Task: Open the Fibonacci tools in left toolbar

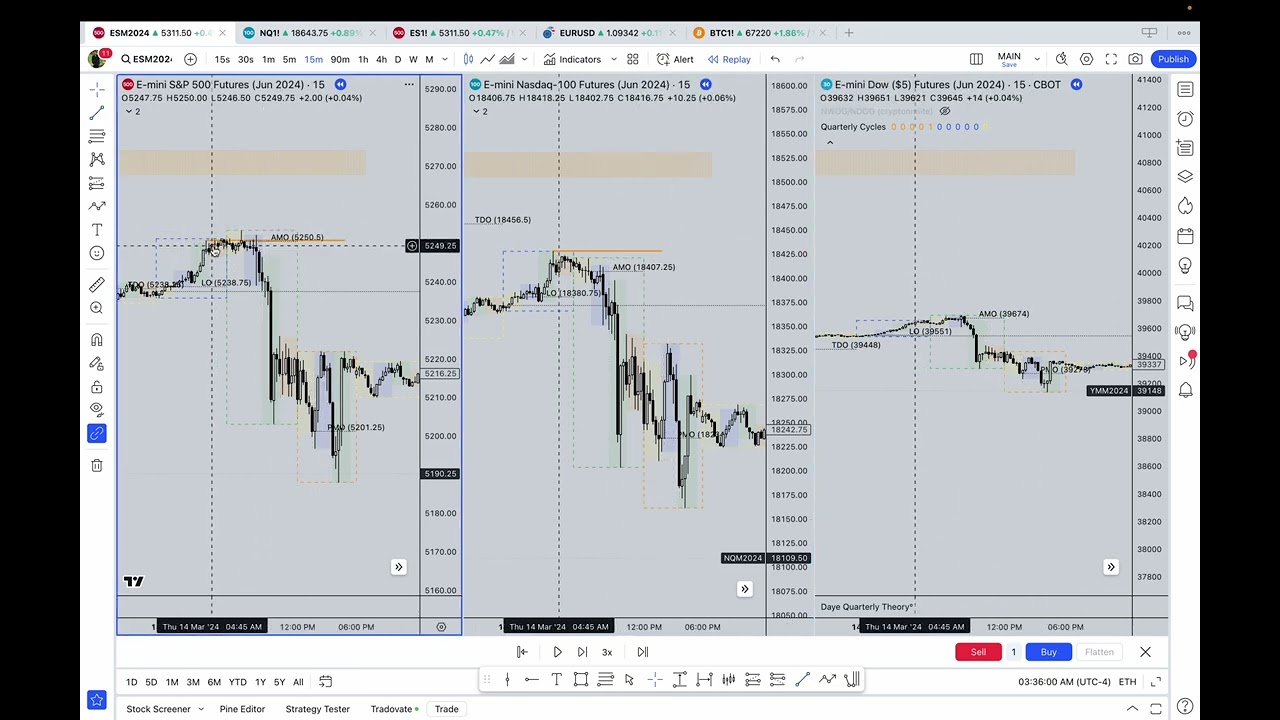Action: (x=97, y=136)
